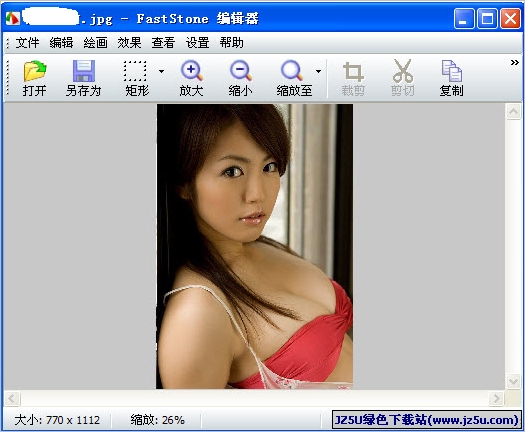Click the 复制 copy icon
This screenshot has width=525, height=432.
coord(452,71)
